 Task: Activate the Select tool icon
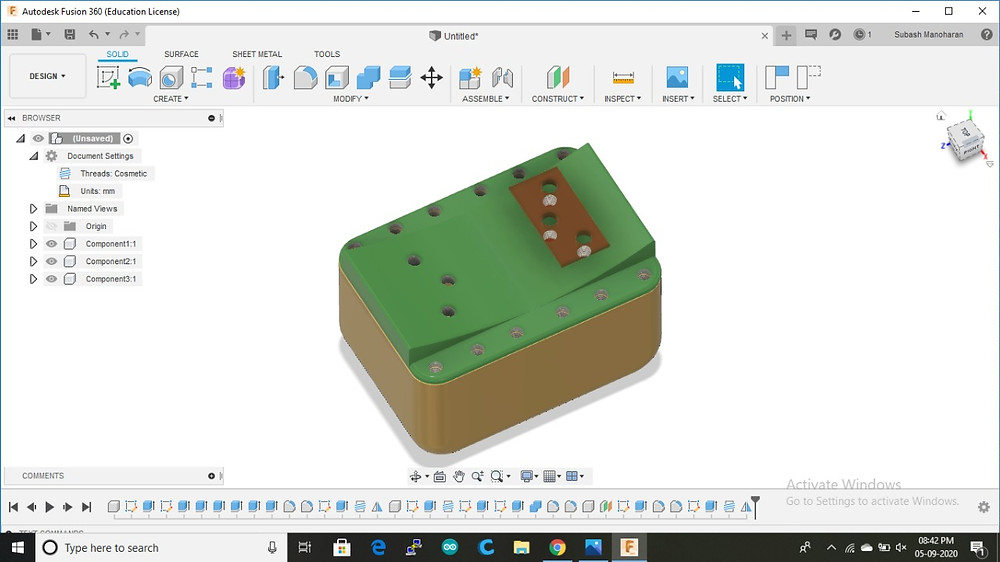click(x=730, y=78)
